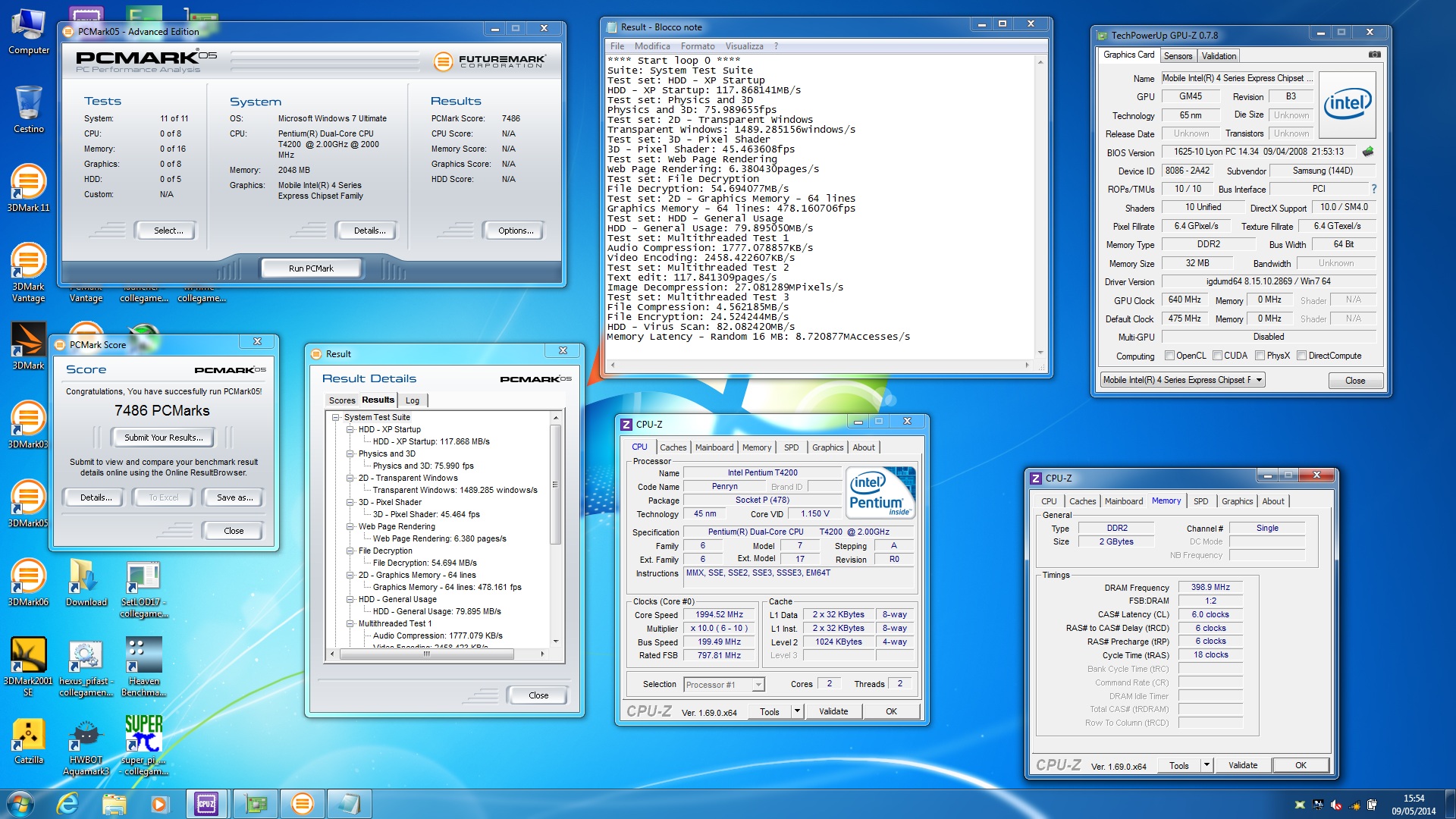The height and width of the screenshot is (819, 1456).
Task: Switch to the Sensors tab in GPU-Z
Action: point(1178,56)
